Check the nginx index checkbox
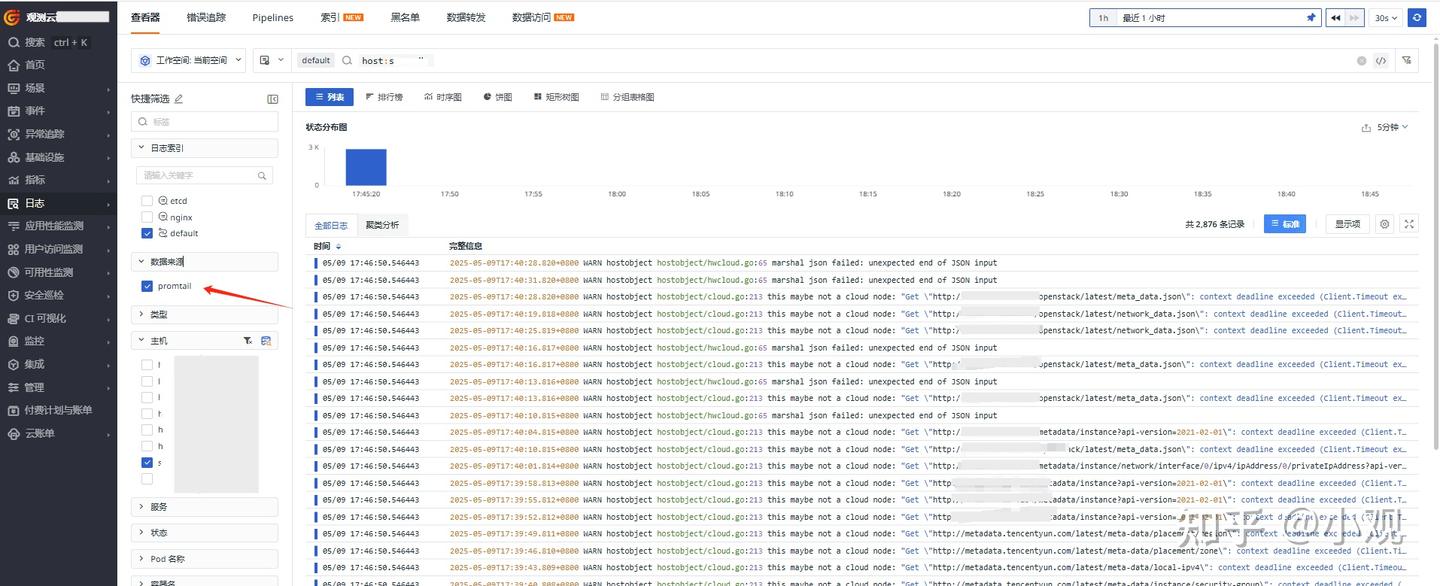1440x586 pixels. click(147, 217)
